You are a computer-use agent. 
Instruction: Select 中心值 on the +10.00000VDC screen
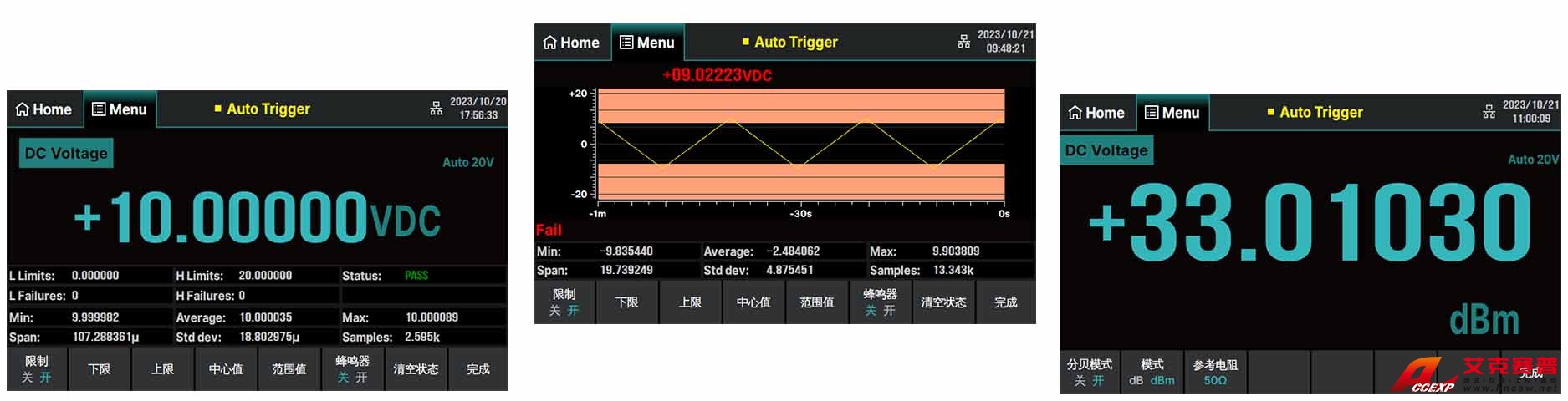pos(226,369)
